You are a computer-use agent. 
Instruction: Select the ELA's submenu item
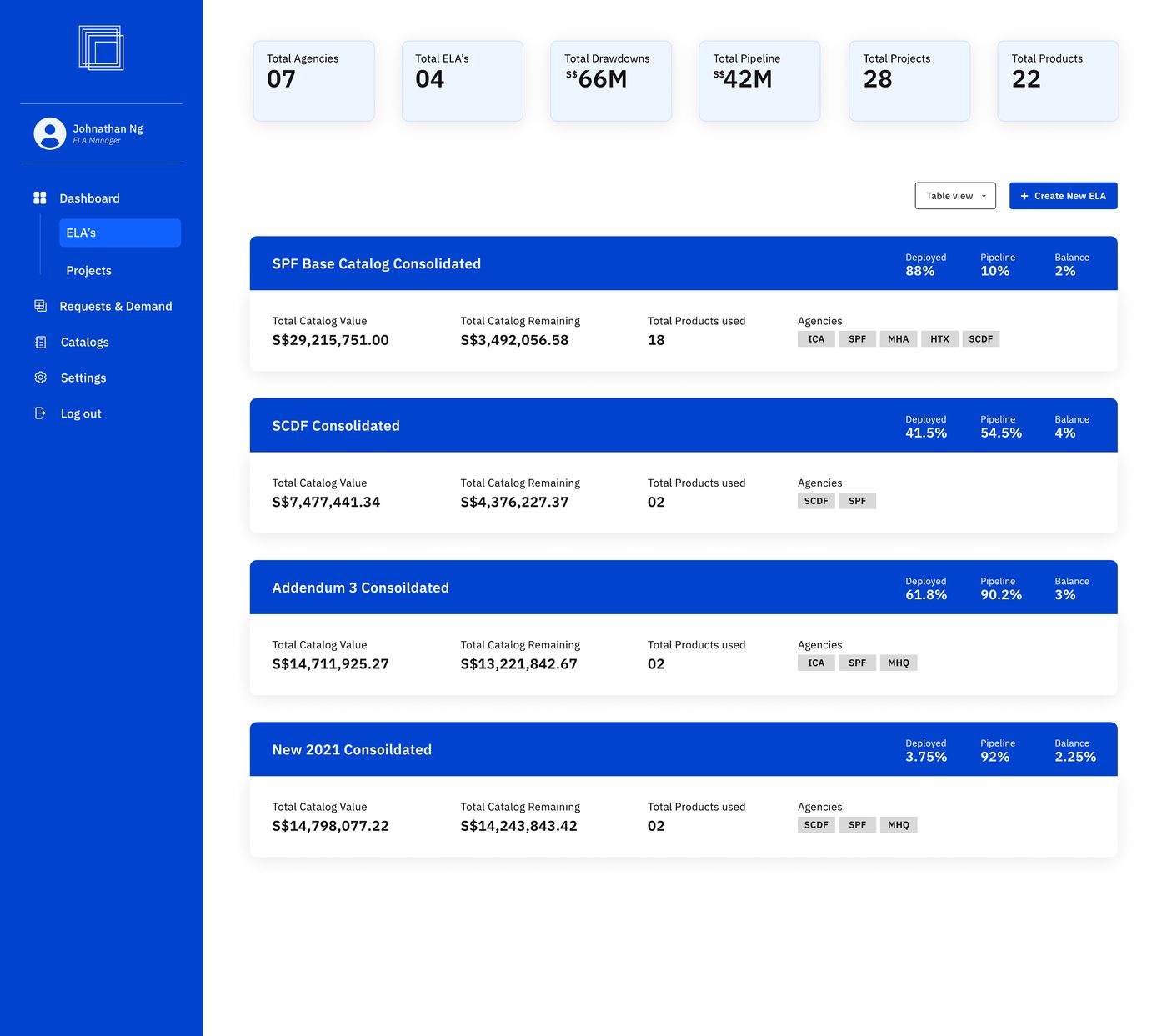(x=120, y=233)
